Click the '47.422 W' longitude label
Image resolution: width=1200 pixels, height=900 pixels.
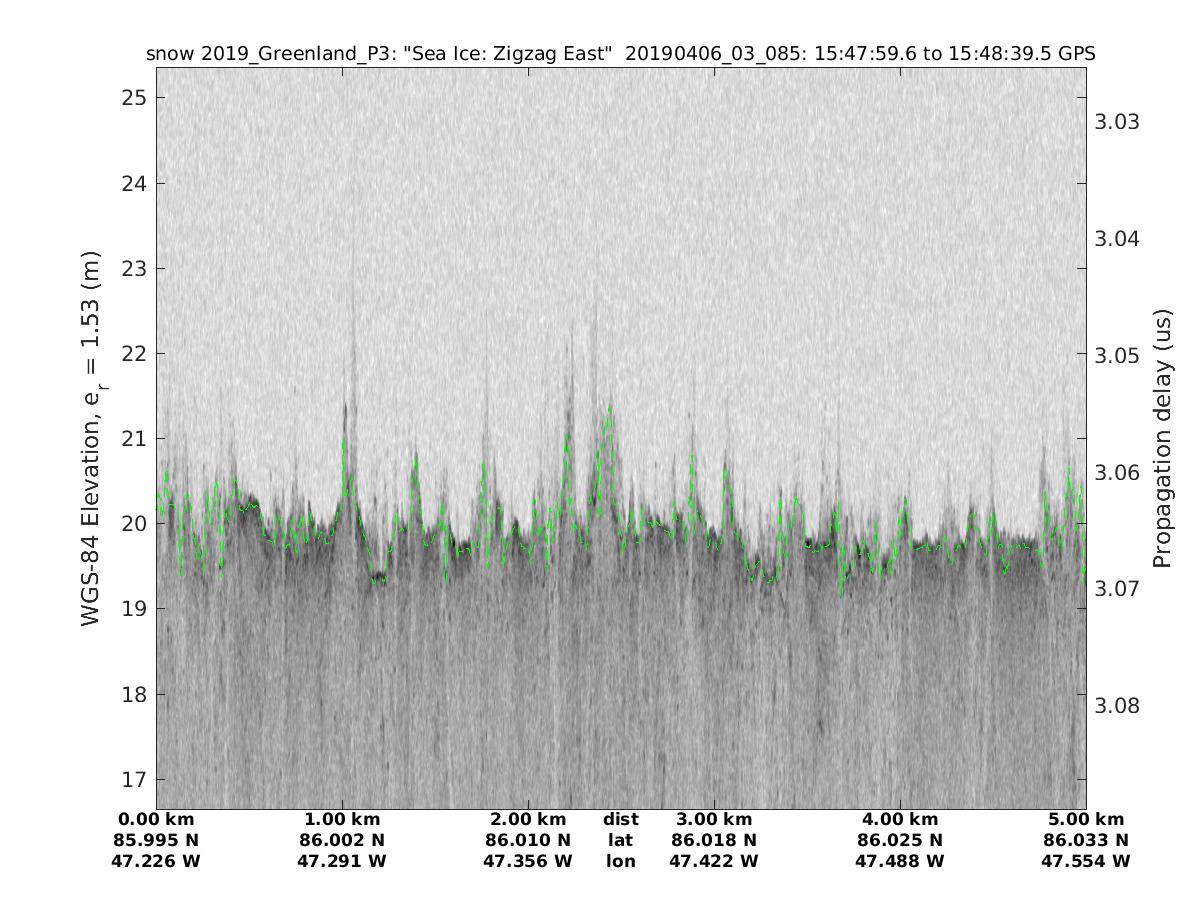[x=714, y=861]
